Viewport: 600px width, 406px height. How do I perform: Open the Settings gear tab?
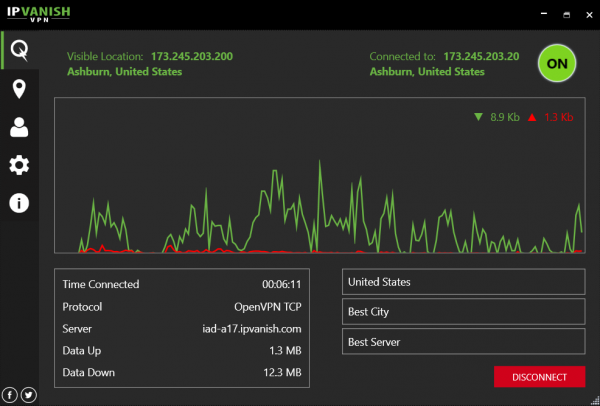(19, 165)
